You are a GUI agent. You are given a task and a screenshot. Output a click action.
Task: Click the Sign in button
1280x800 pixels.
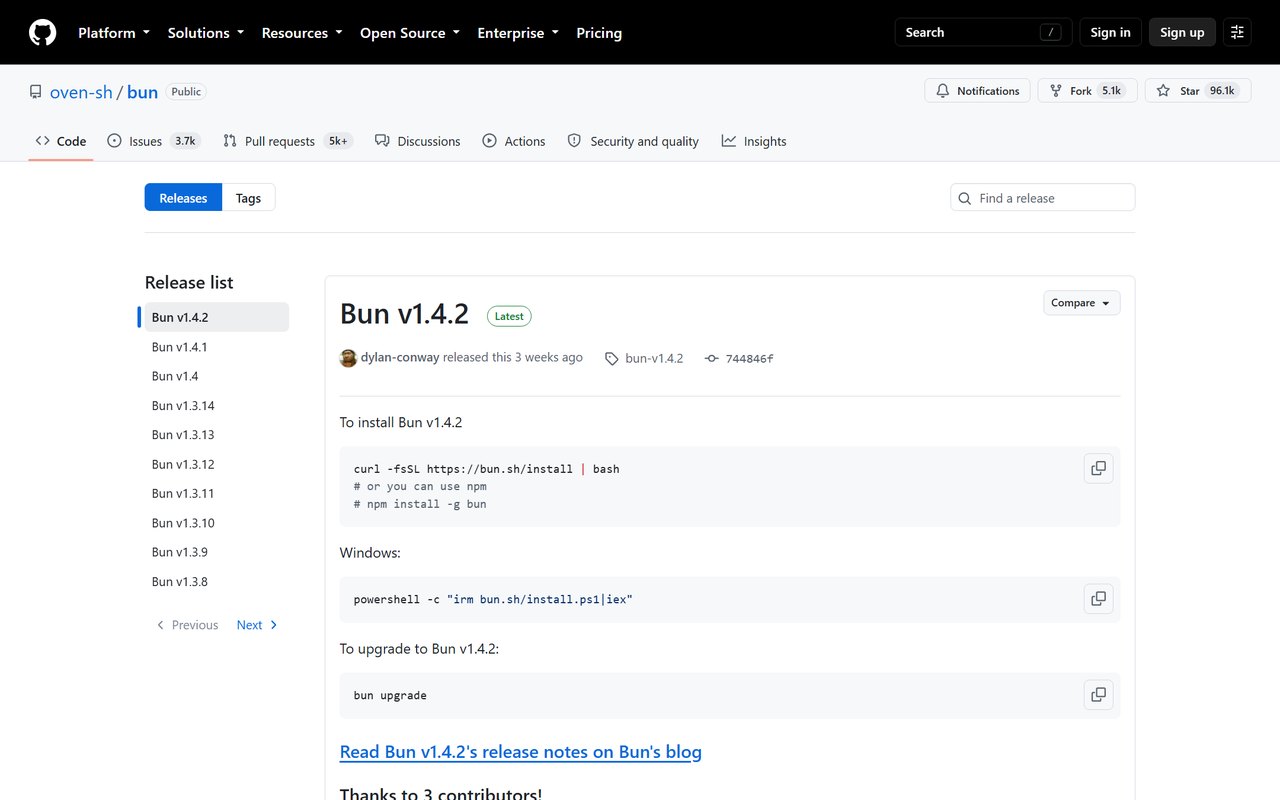1110,33
